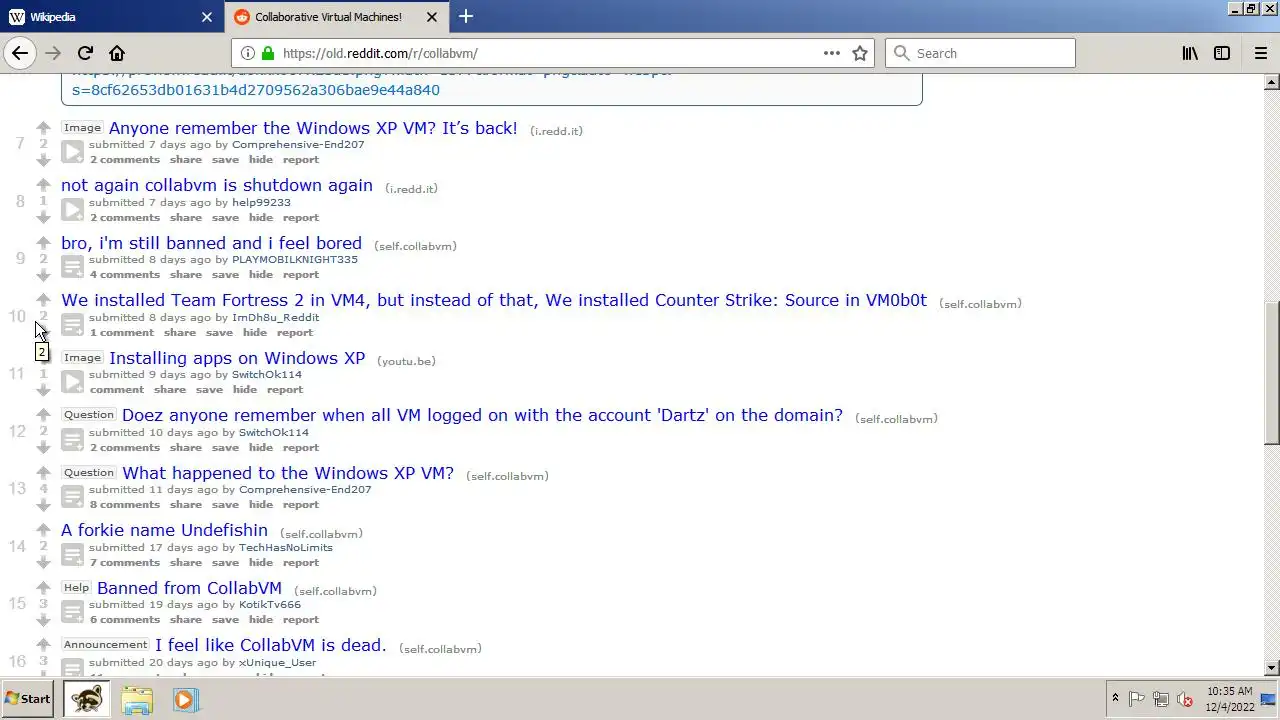Open 'Anyone remember the Windows XP VM? It's back!'
Screen dimensions: 1280x720
(313, 128)
